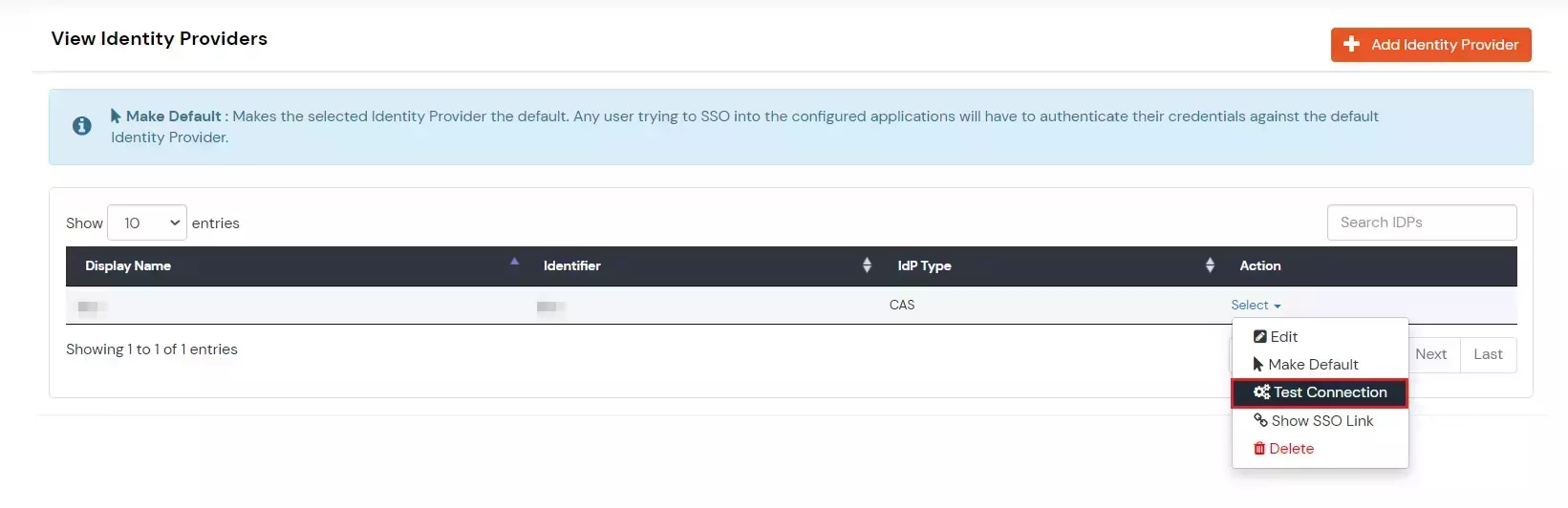Click the sort arrows icon in IdP Type header
The height and width of the screenshot is (508, 1568).
1210,265
